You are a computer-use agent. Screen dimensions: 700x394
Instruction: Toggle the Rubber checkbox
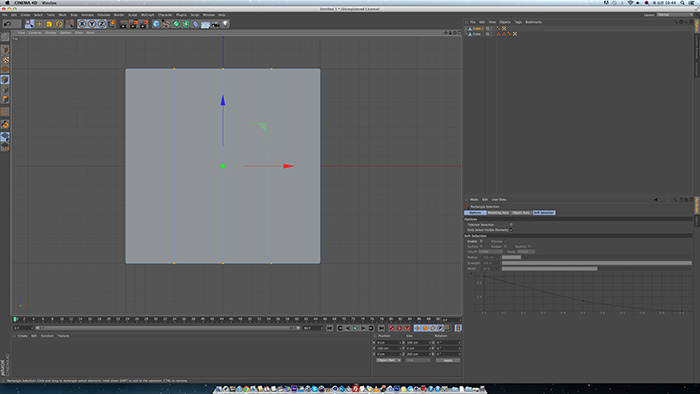505,246
